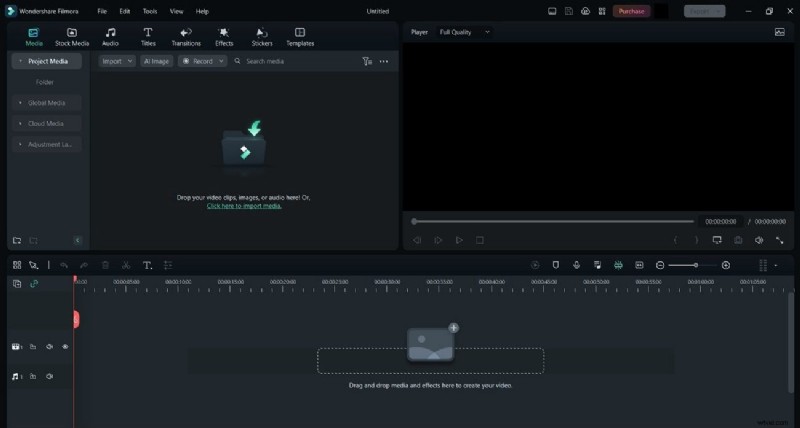
Task: Add a new folder in media panel
Action: pyautogui.click(x=17, y=240)
